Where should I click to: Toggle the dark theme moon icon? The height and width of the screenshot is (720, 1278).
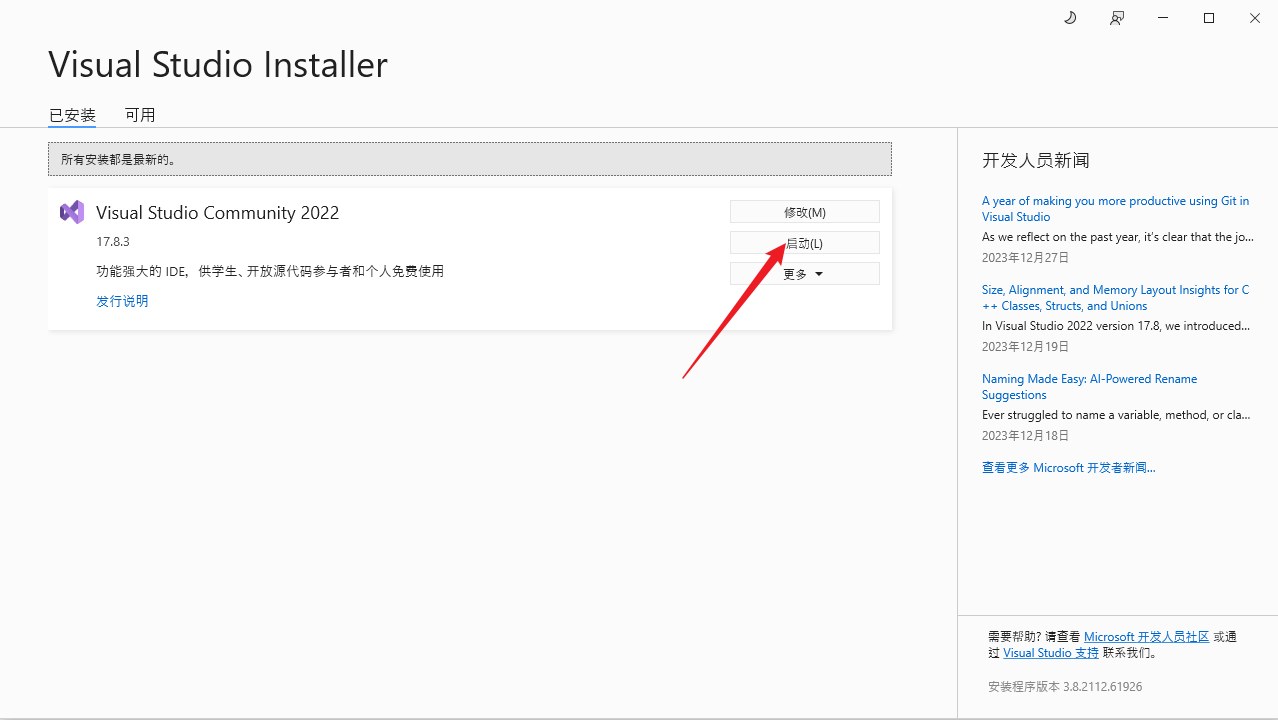pyautogui.click(x=1070, y=18)
